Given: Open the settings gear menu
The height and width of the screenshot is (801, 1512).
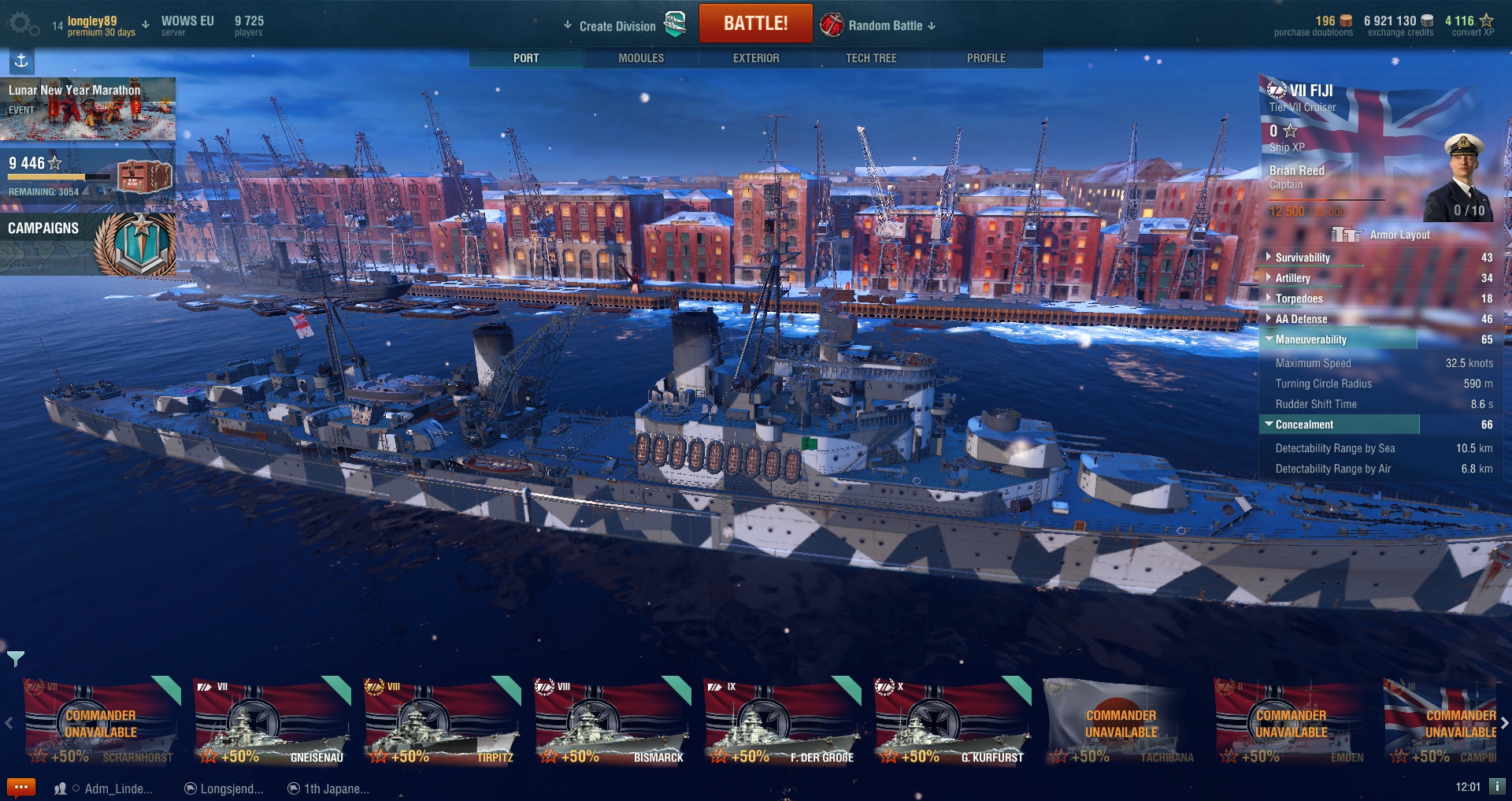Looking at the screenshot, I should pyautogui.click(x=23, y=24).
